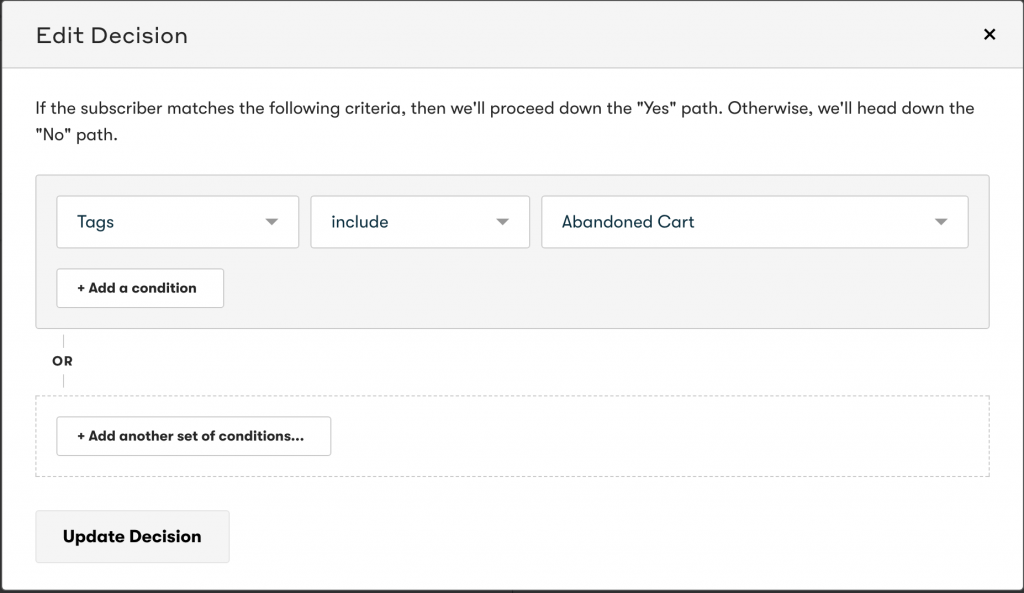The image size is (1024, 593).
Task: Click the gray condition group panel background
Action: 588,291
